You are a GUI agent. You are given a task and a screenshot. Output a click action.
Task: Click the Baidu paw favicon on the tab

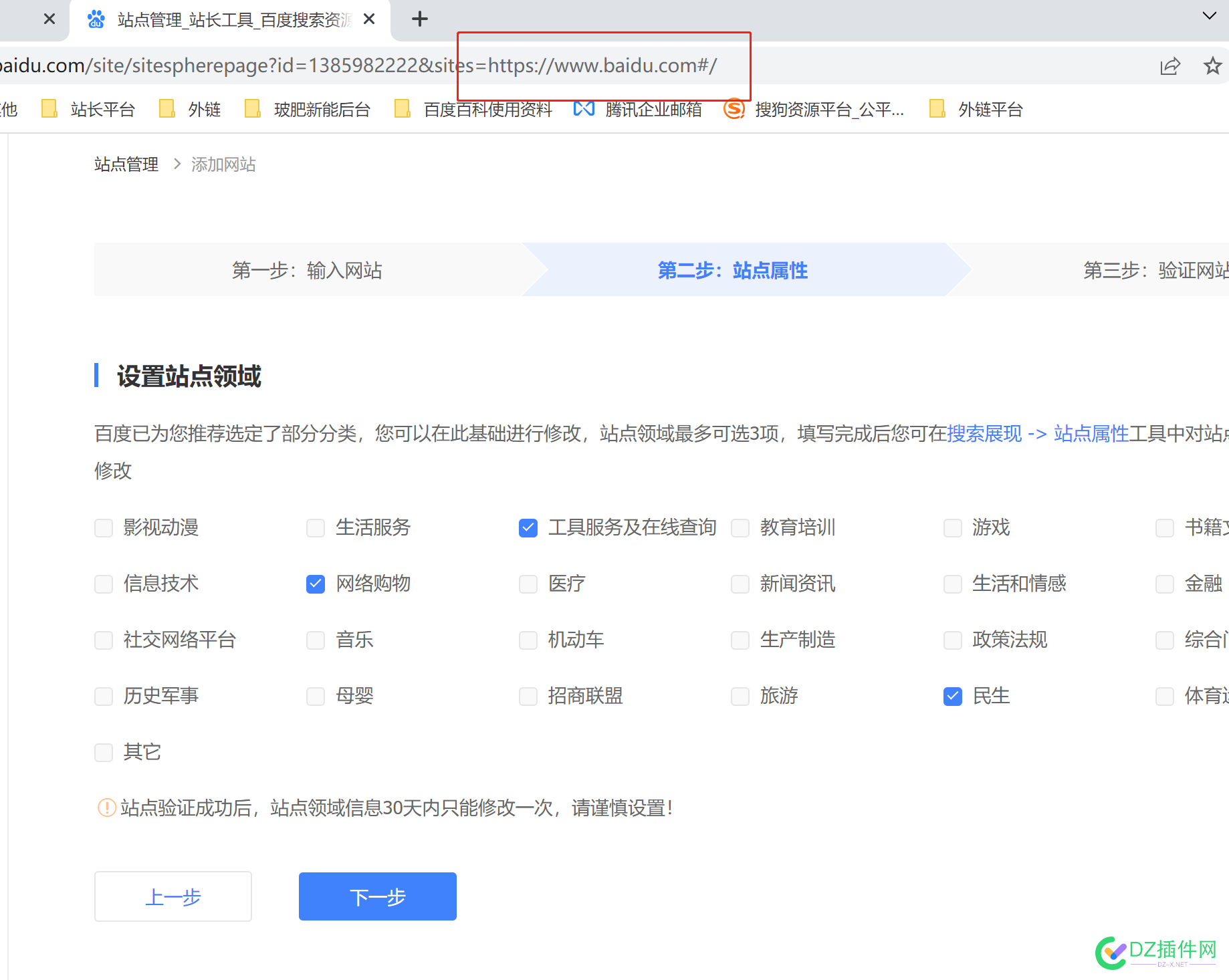(x=96, y=19)
